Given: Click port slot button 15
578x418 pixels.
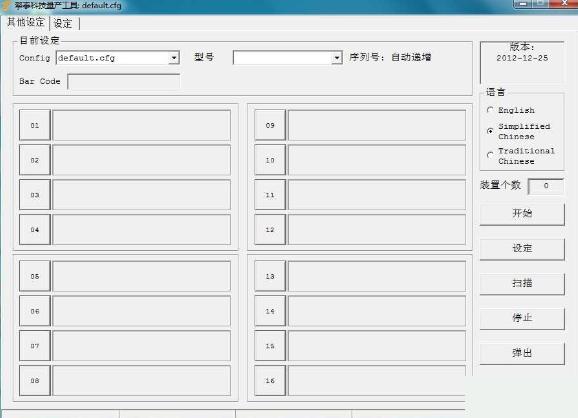Looking at the screenshot, I should pyautogui.click(x=270, y=346).
